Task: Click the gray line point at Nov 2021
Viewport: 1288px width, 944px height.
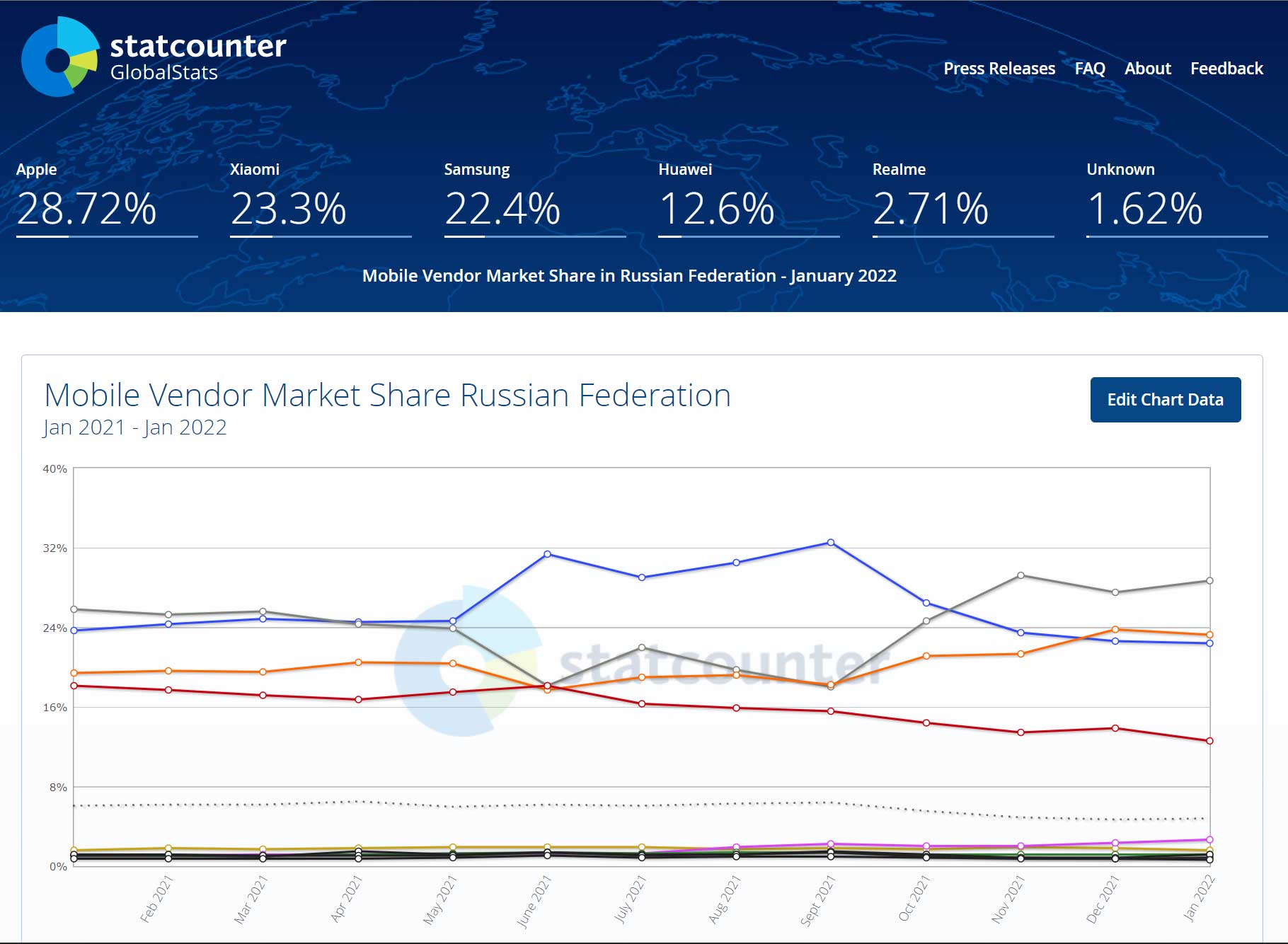Action: (1020, 575)
